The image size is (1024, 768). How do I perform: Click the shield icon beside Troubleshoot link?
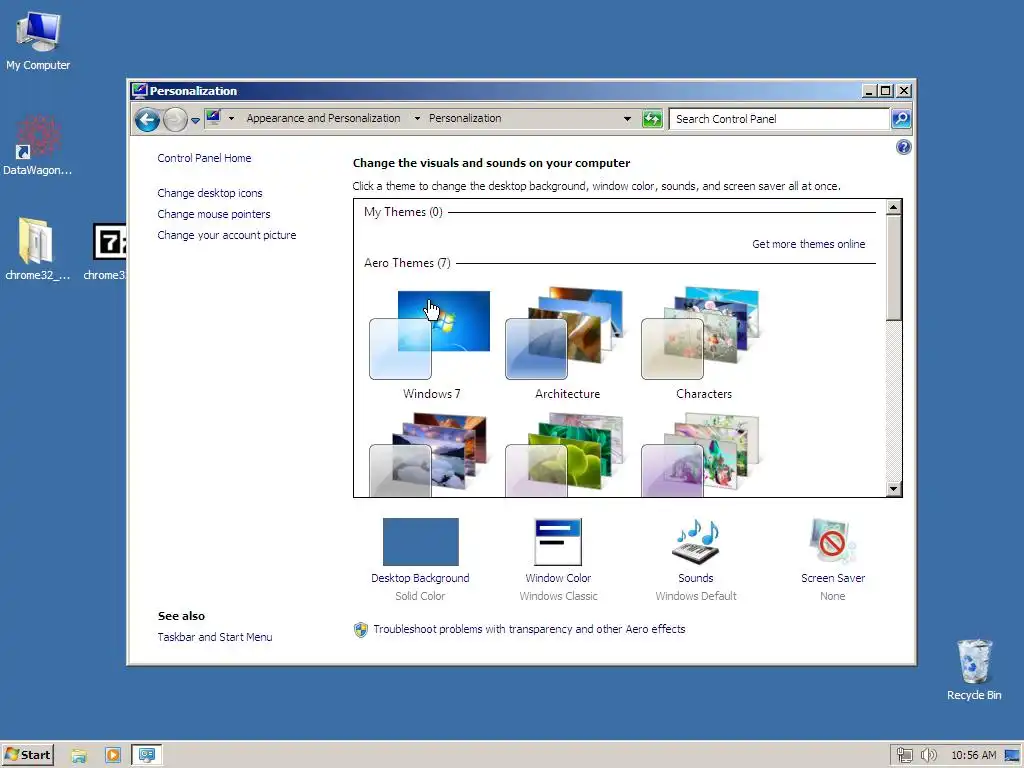tap(360, 630)
